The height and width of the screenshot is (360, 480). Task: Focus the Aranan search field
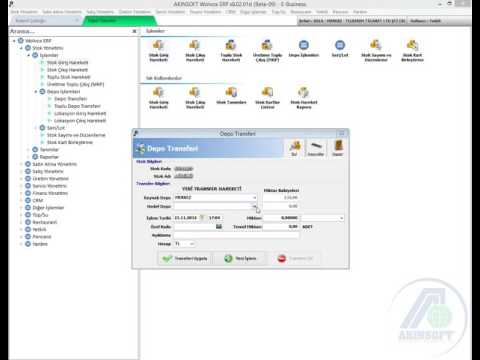pyautogui.click(x=70, y=31)
